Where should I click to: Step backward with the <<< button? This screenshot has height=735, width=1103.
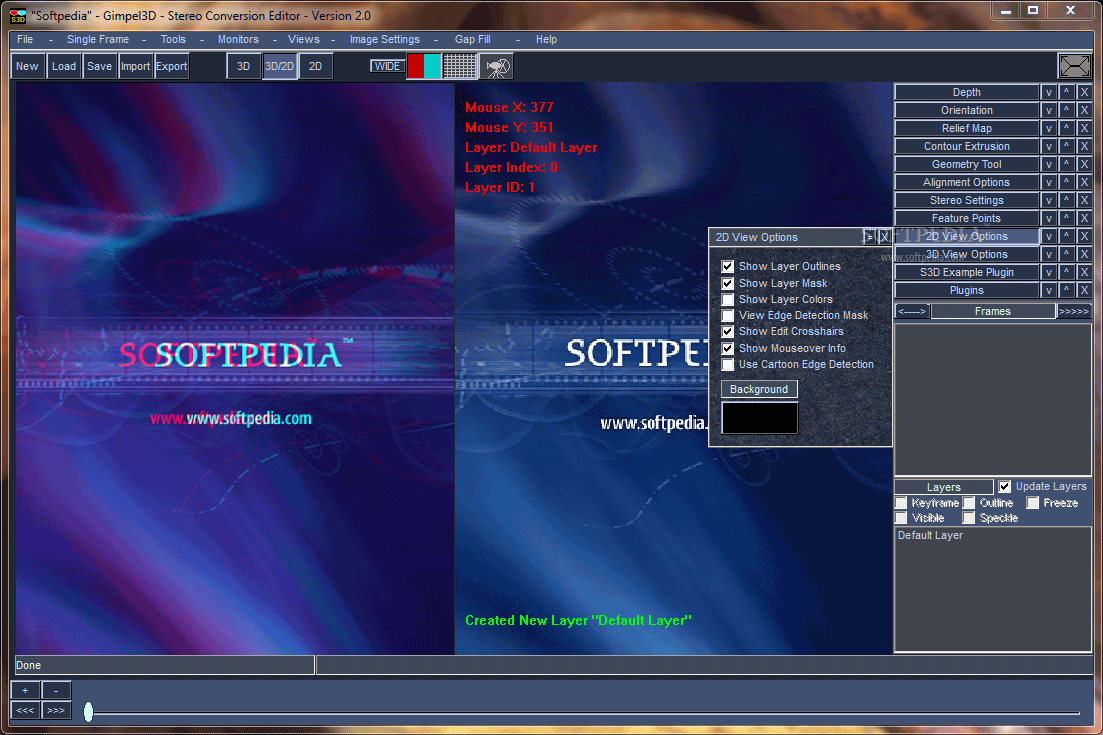pyautogui.click(x=25, y=710)
